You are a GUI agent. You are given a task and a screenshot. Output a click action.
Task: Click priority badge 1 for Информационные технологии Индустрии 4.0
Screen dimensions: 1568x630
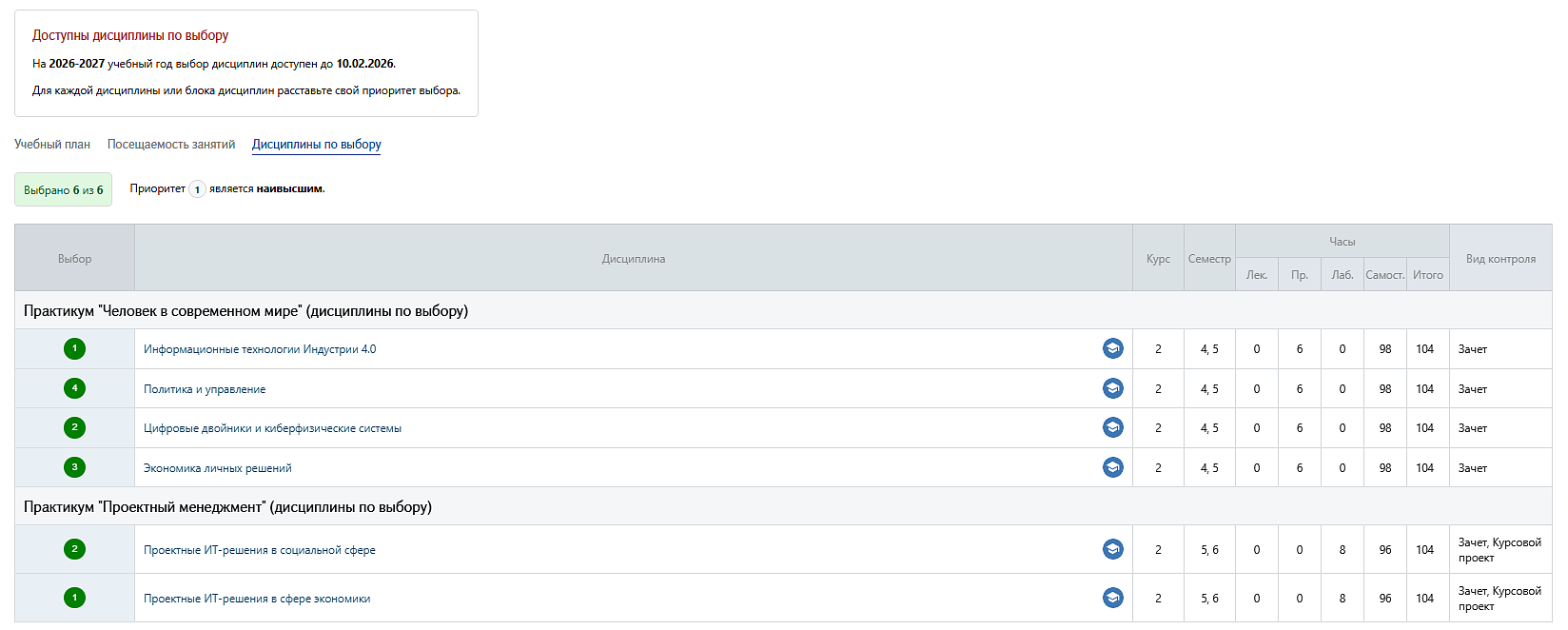coord(74,349)
